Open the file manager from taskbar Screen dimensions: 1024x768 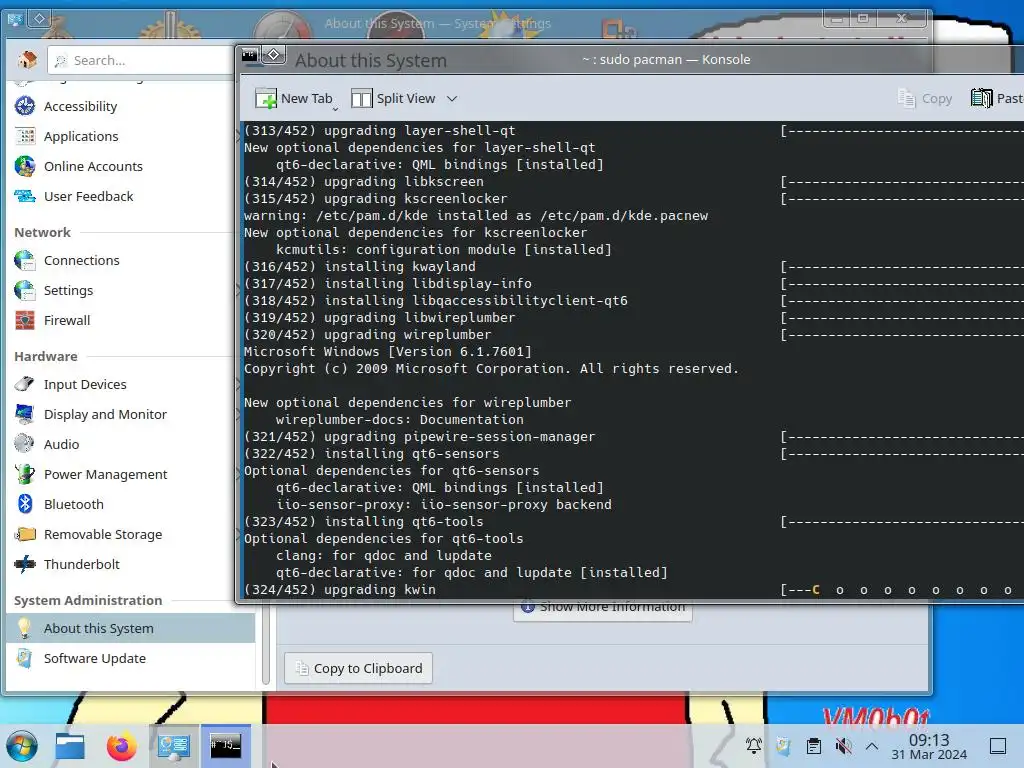70,746
